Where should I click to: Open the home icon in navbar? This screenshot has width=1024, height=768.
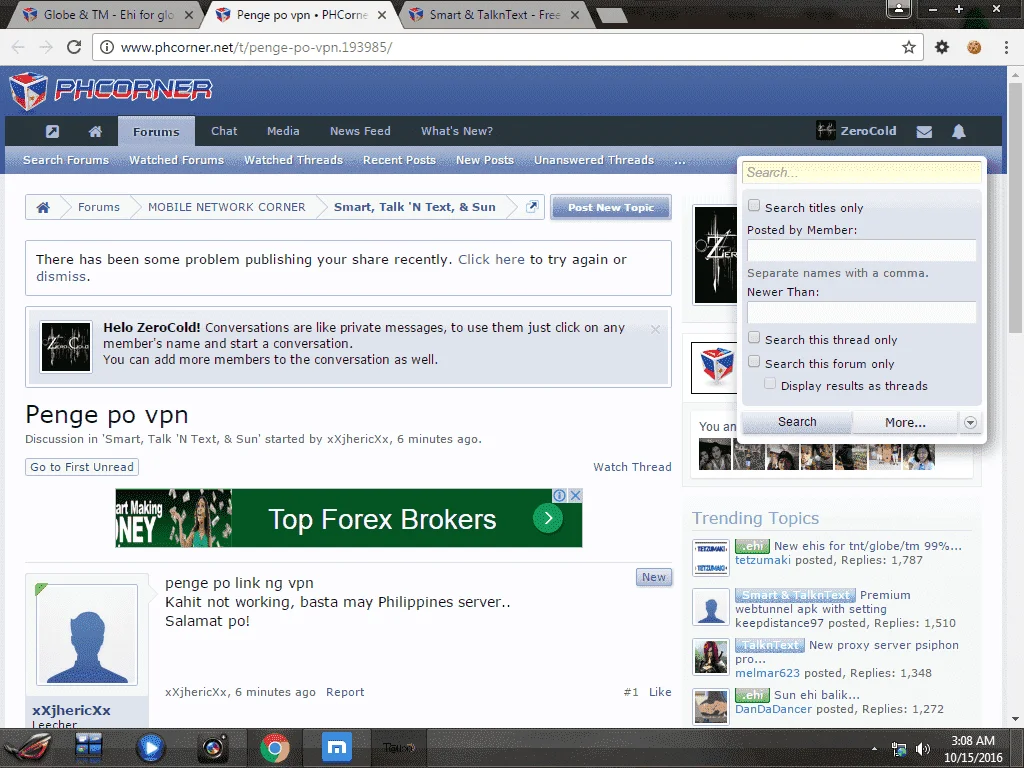[x=95, y=131]
